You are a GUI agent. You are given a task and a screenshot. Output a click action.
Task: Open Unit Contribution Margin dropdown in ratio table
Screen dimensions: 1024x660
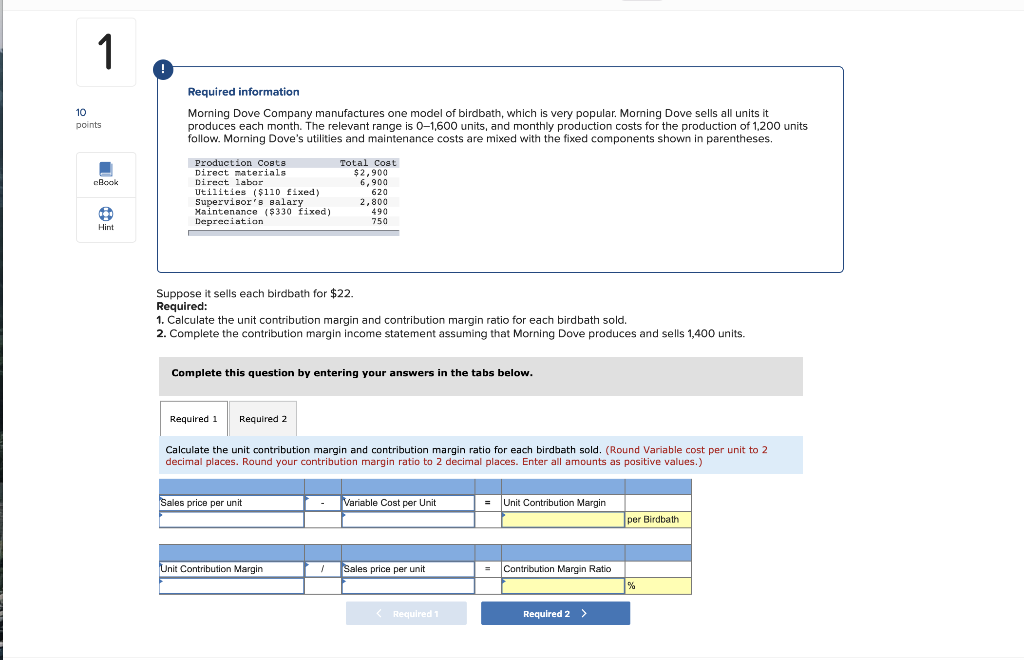(231, 569)
